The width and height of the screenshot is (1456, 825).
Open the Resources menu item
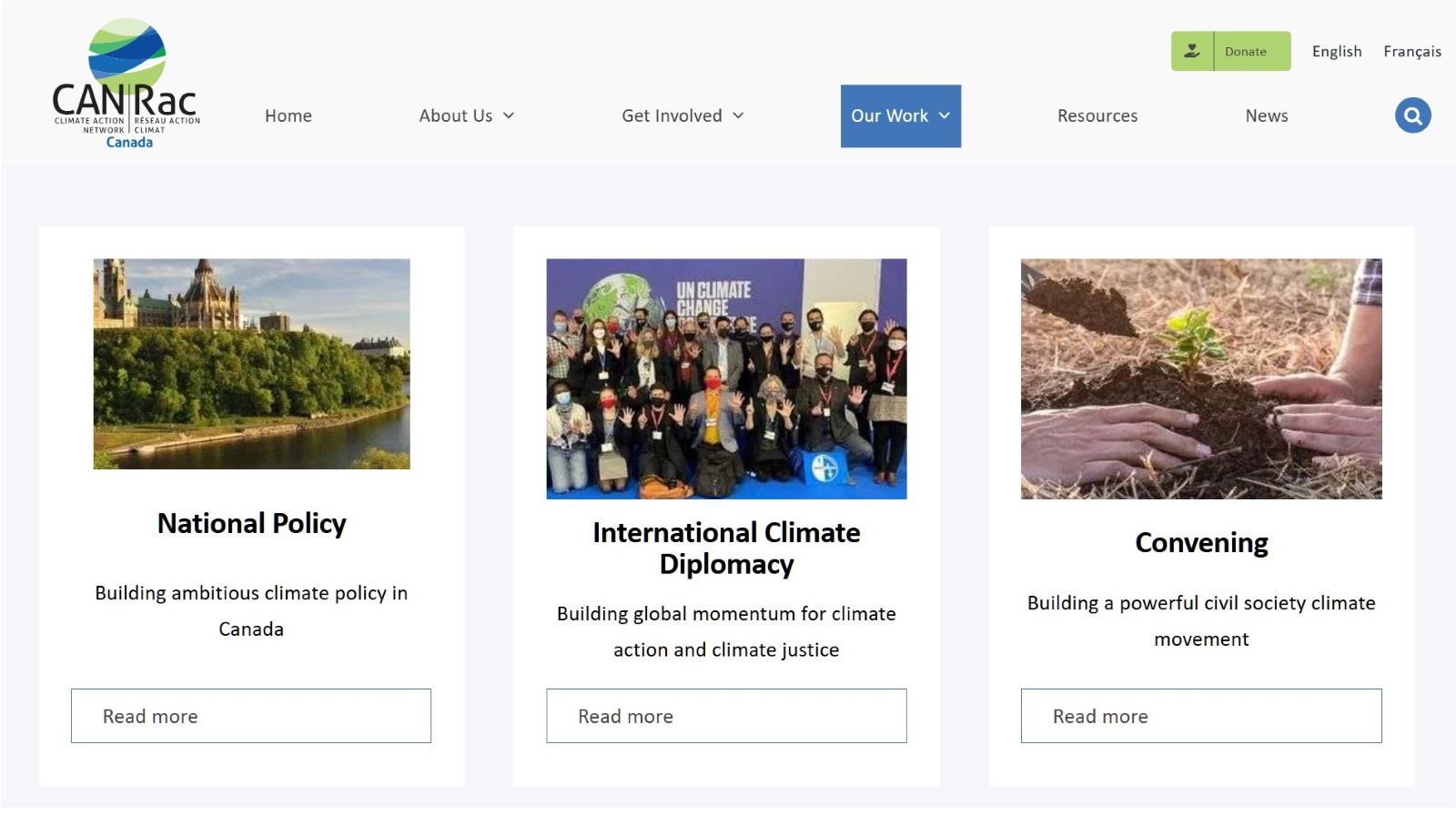click(1097, 116)
